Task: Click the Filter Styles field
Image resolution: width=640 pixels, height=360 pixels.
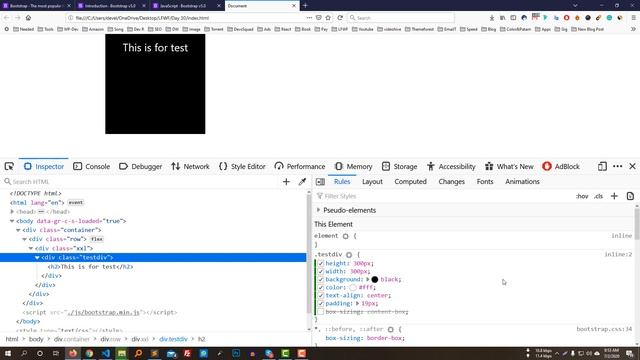Action: pos(443,196)
